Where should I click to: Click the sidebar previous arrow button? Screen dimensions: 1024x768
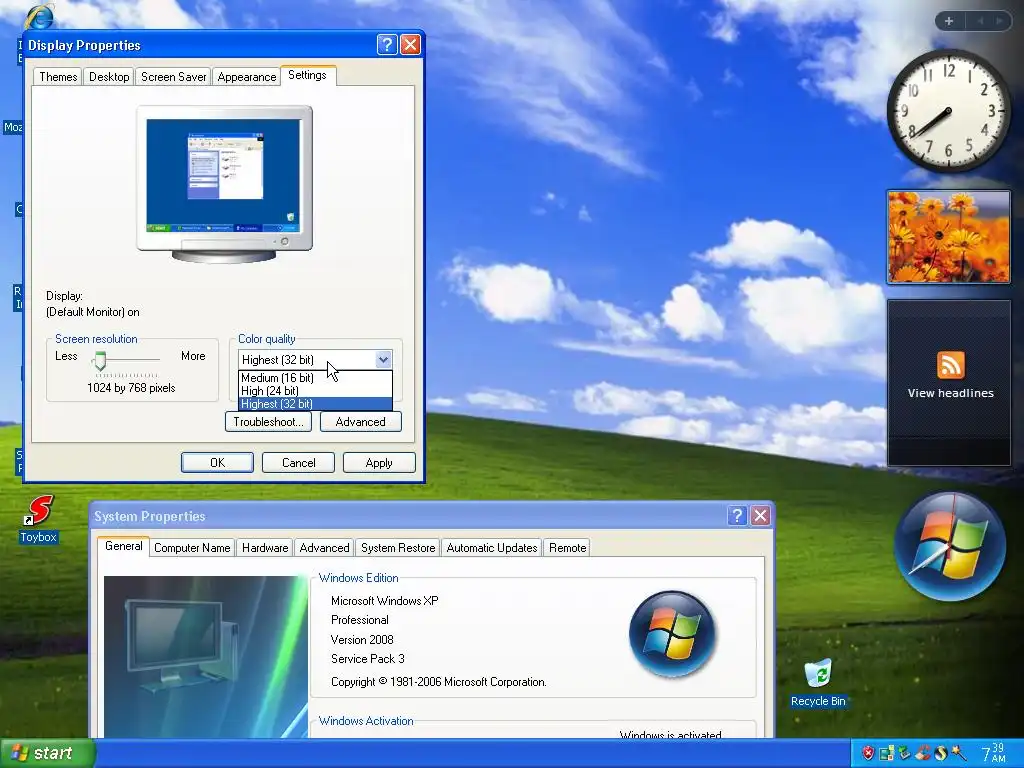980,21
